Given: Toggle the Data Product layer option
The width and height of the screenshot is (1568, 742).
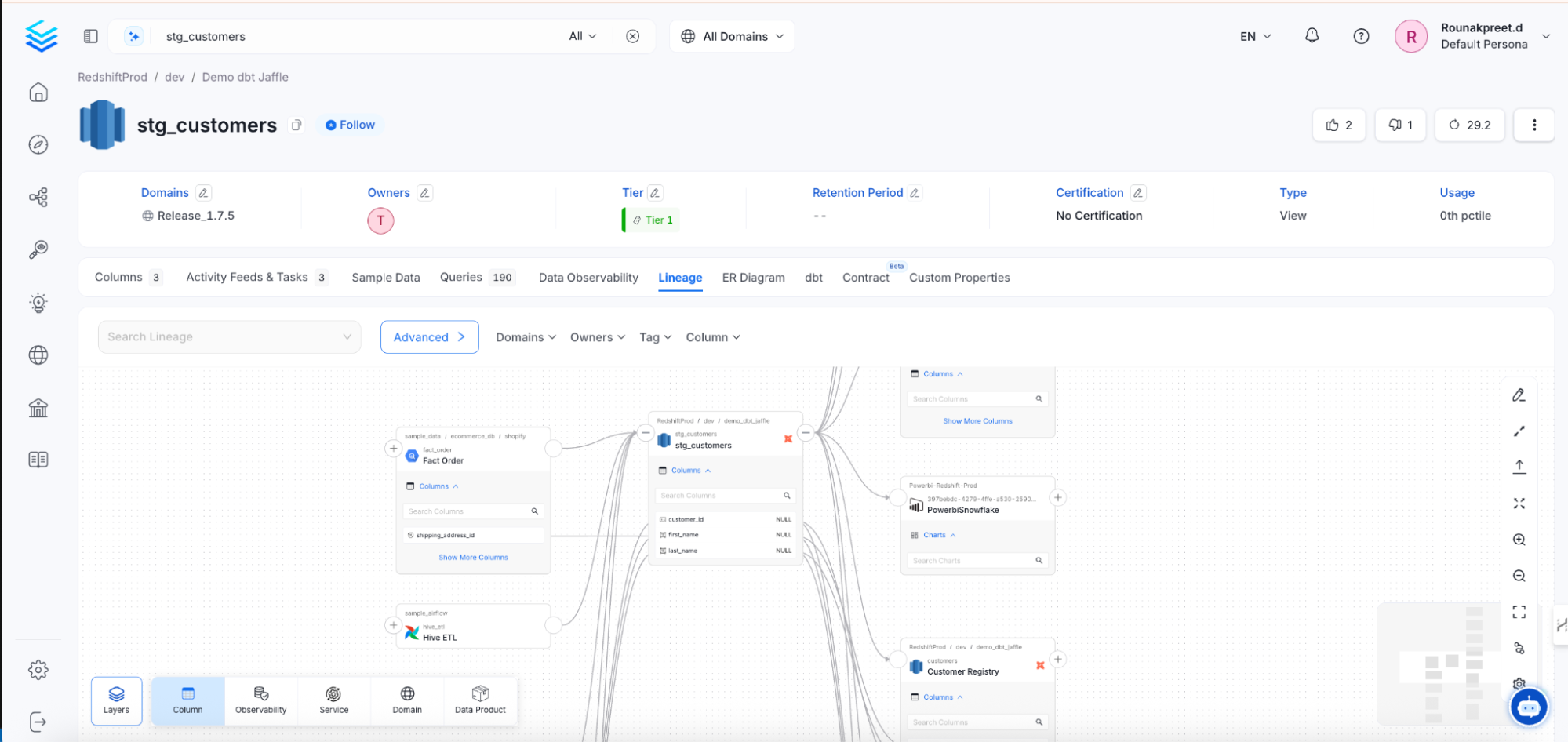Looking at the screenshot, I should (480, 700).
